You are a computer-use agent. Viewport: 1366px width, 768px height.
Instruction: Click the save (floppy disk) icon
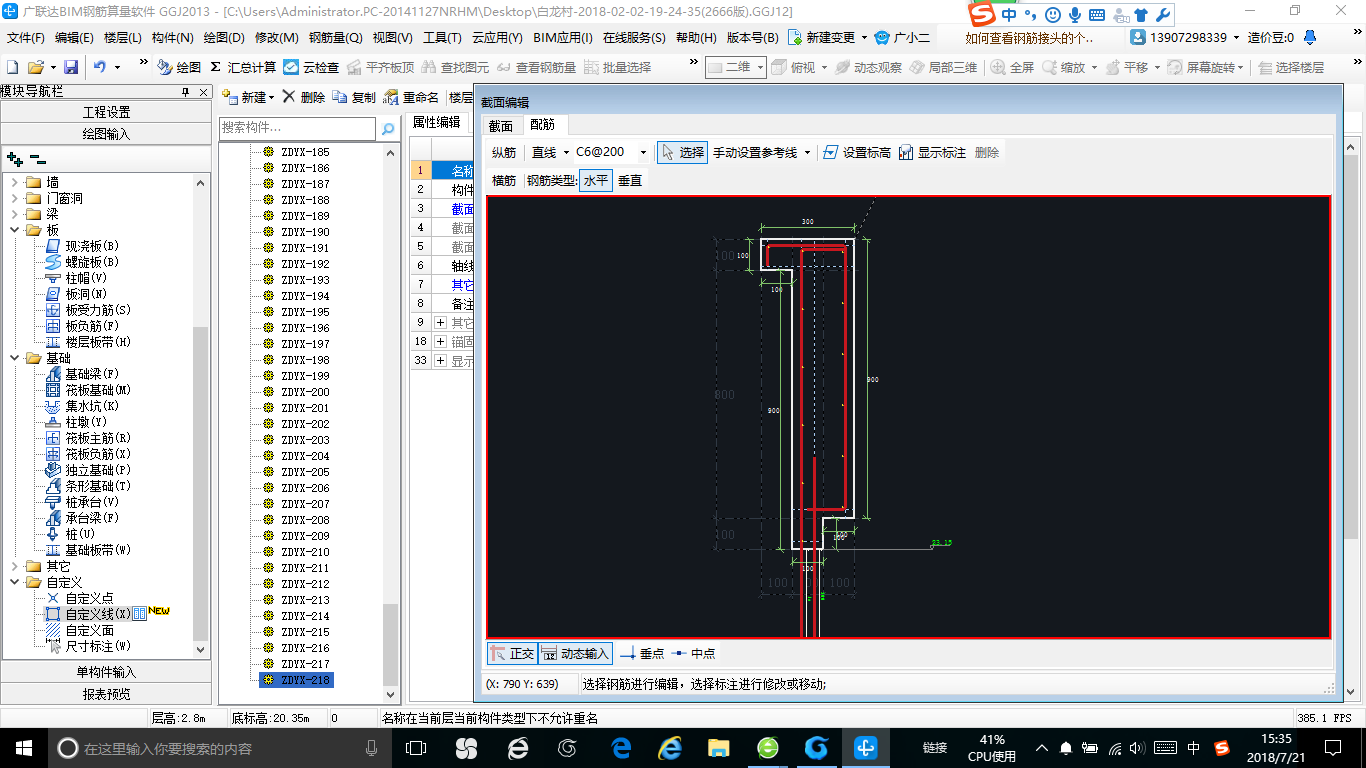(71, 67)
